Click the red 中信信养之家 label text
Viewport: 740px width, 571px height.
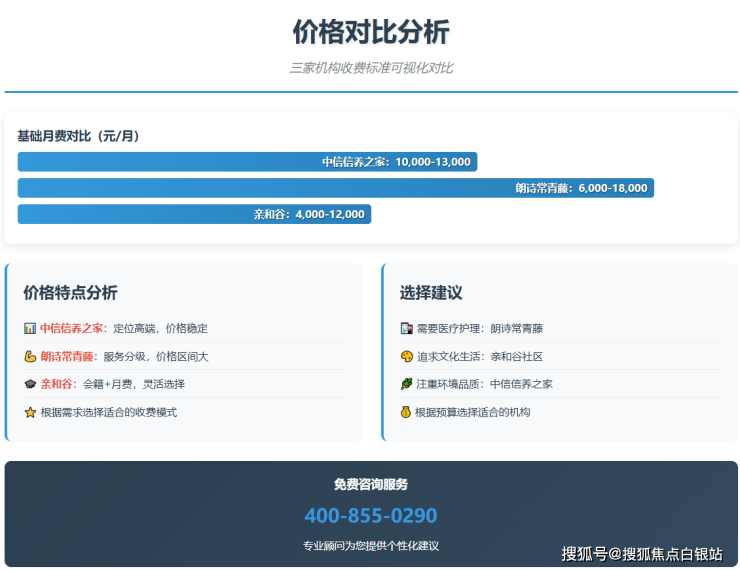(72, 328)
